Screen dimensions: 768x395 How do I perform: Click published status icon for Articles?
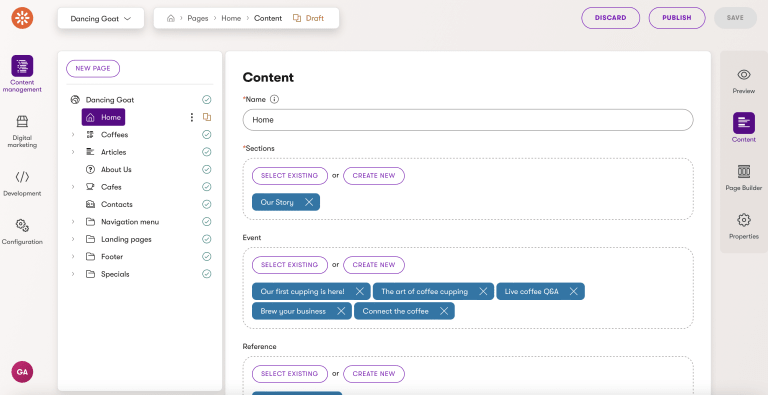coord(207,152)
